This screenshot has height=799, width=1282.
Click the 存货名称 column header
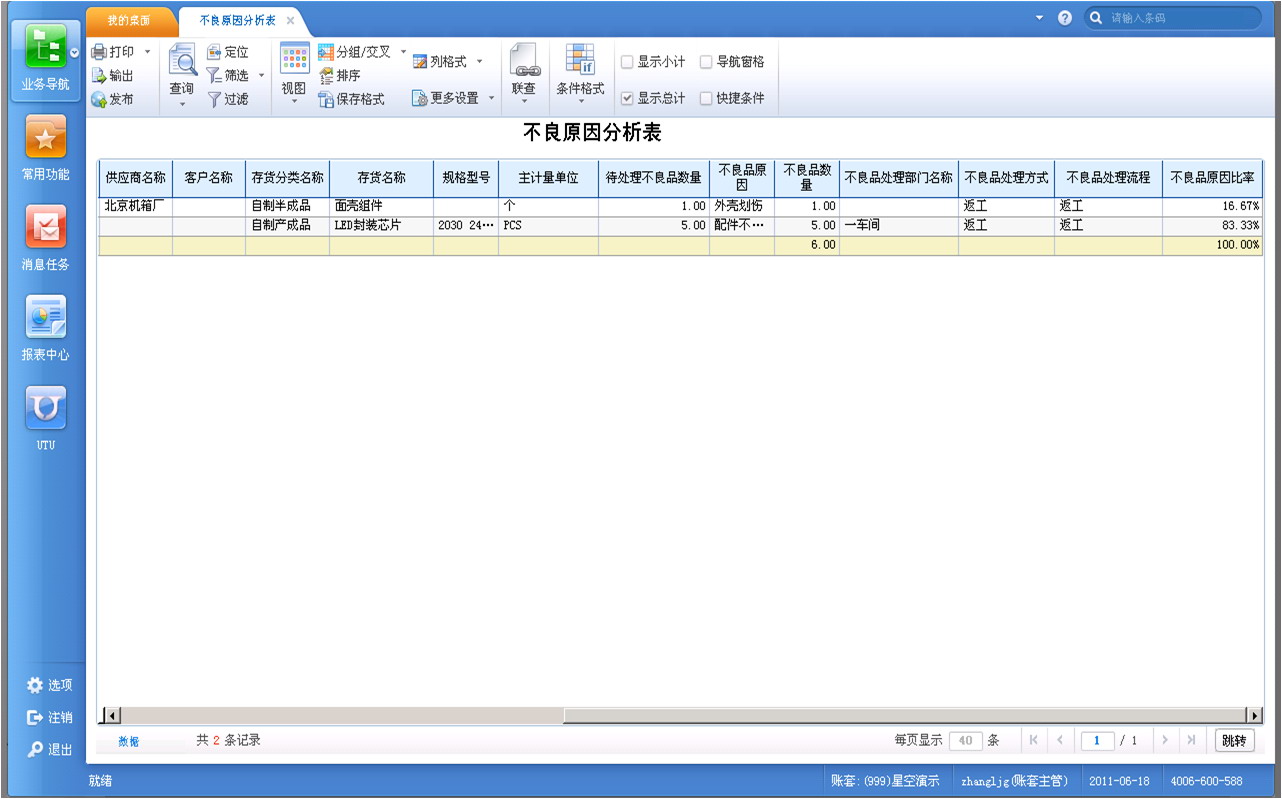coord(381,178)
